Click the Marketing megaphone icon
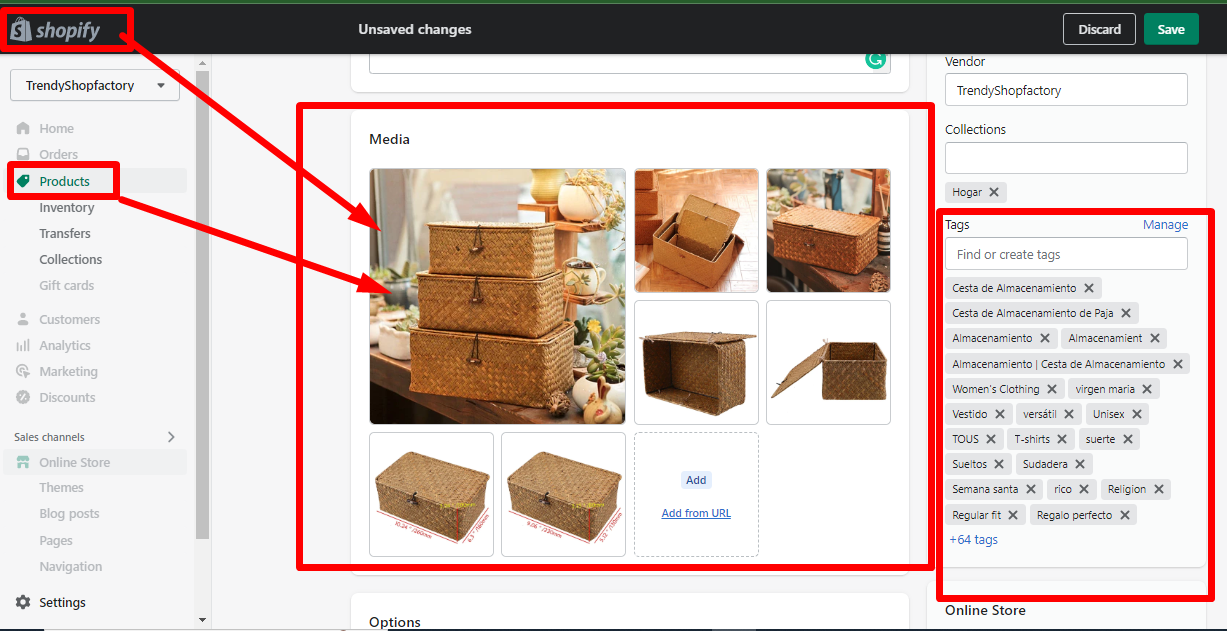This screenshot has height=631, width=1227. (23, 371)
